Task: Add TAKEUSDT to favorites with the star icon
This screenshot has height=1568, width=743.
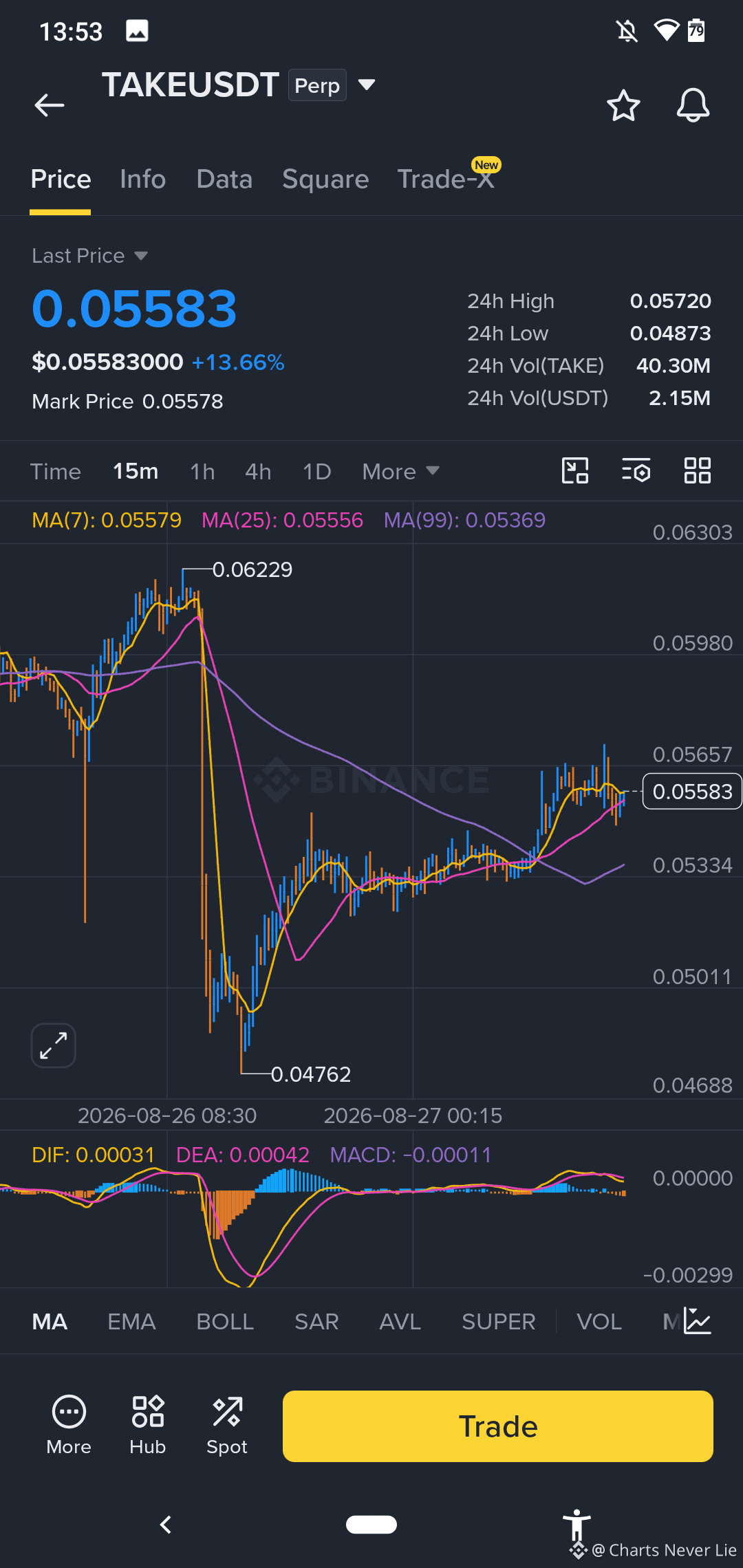Action: click(x=623, y=105)
